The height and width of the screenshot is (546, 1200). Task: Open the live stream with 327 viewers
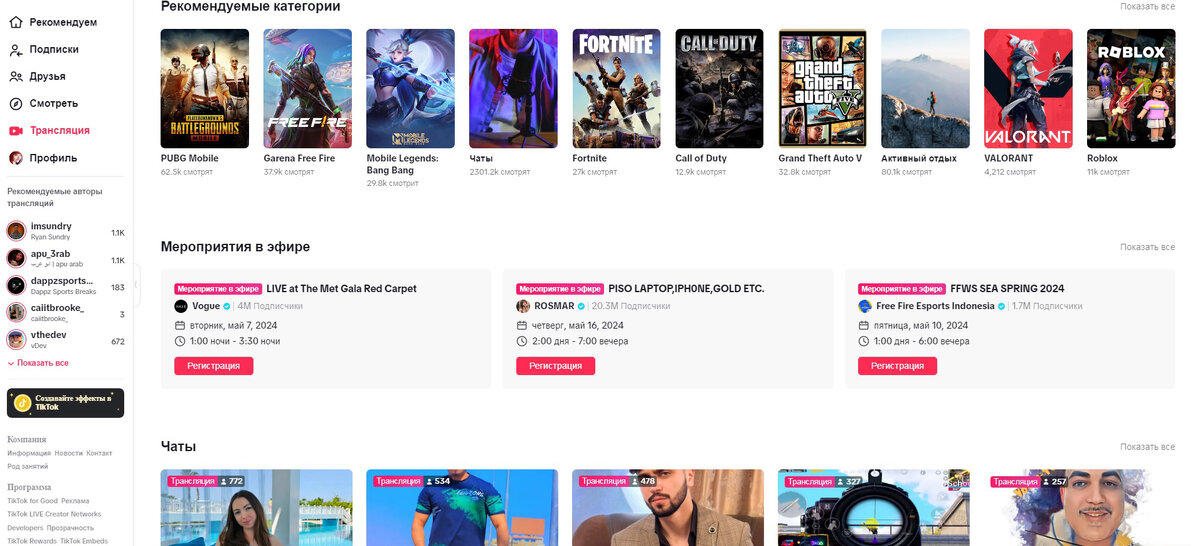click(874, 508)
